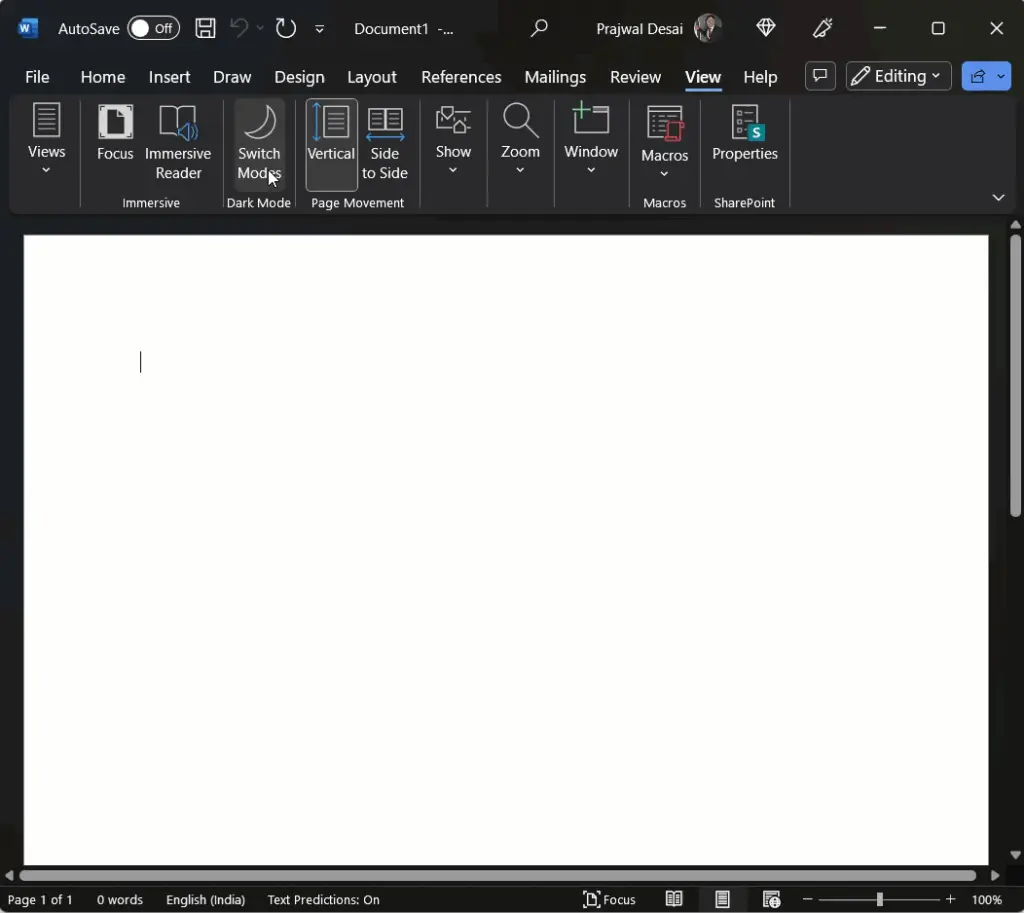Switch to Read Mode view icon

tap(673, 899)
